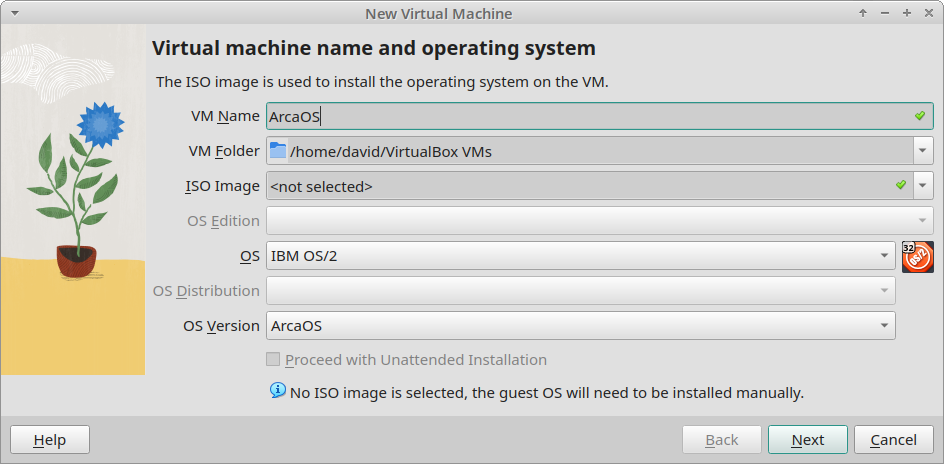The height and width of the screenshot is (464, 944).
Task: Click the green checkmark in VM Name field
Action: [x=919, y=116]
